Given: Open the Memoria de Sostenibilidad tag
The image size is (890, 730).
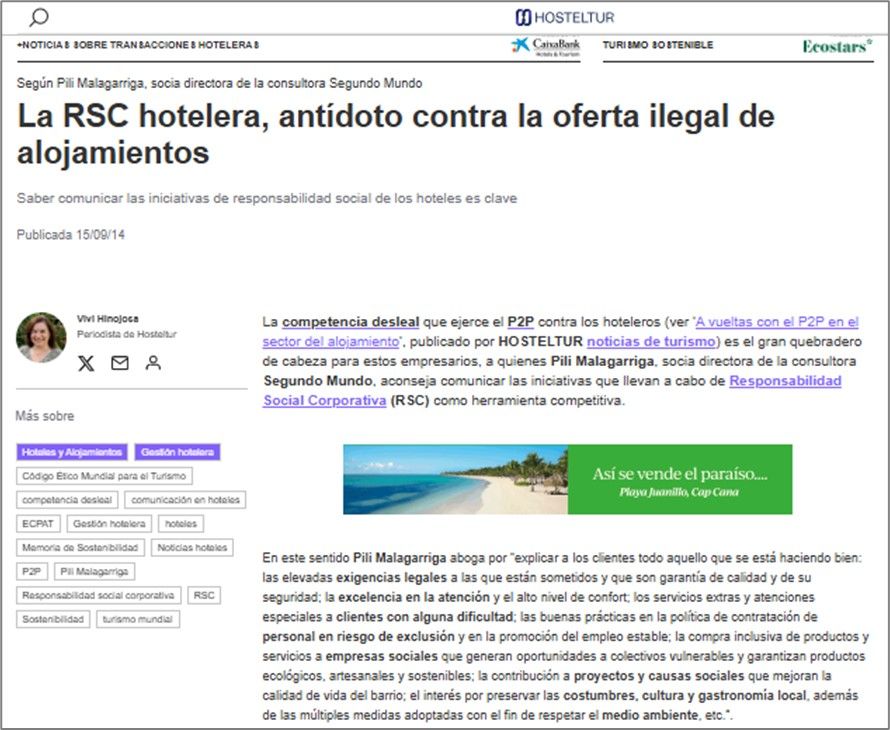Looking at the screenshot, I should tap(80, 547).
